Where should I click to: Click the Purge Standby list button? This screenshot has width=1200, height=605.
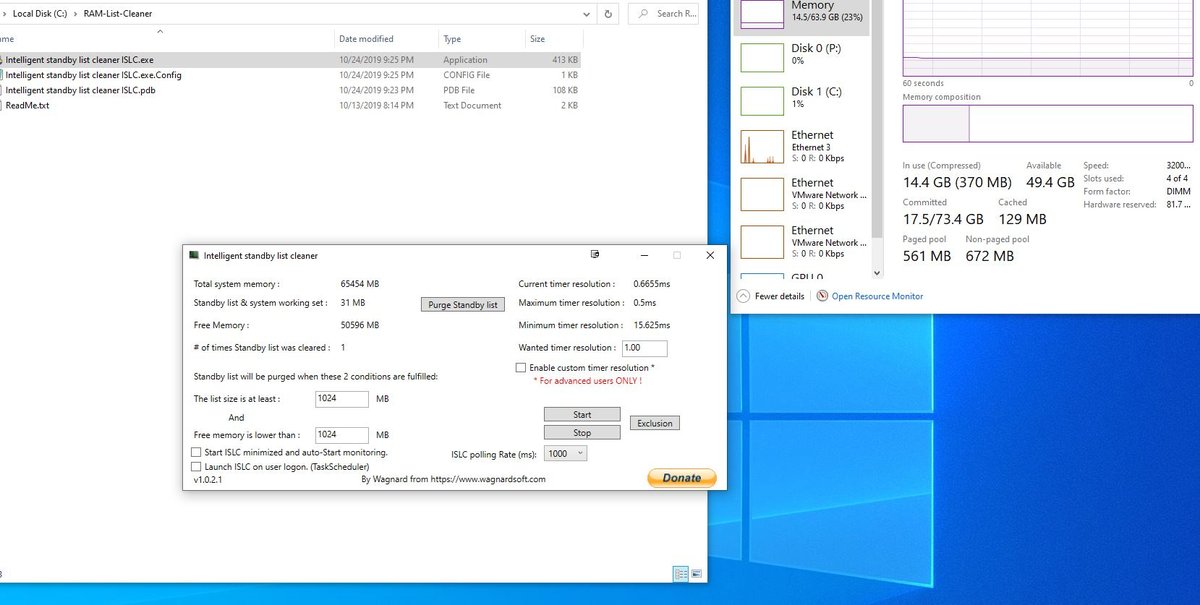pos(462,304)
